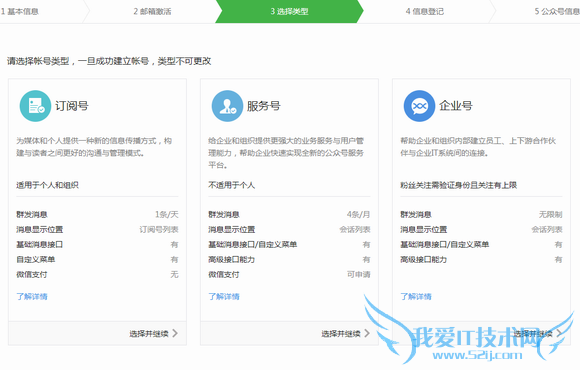
Task: Open 了解详情 link under 服务号
Action: [224, 296]
